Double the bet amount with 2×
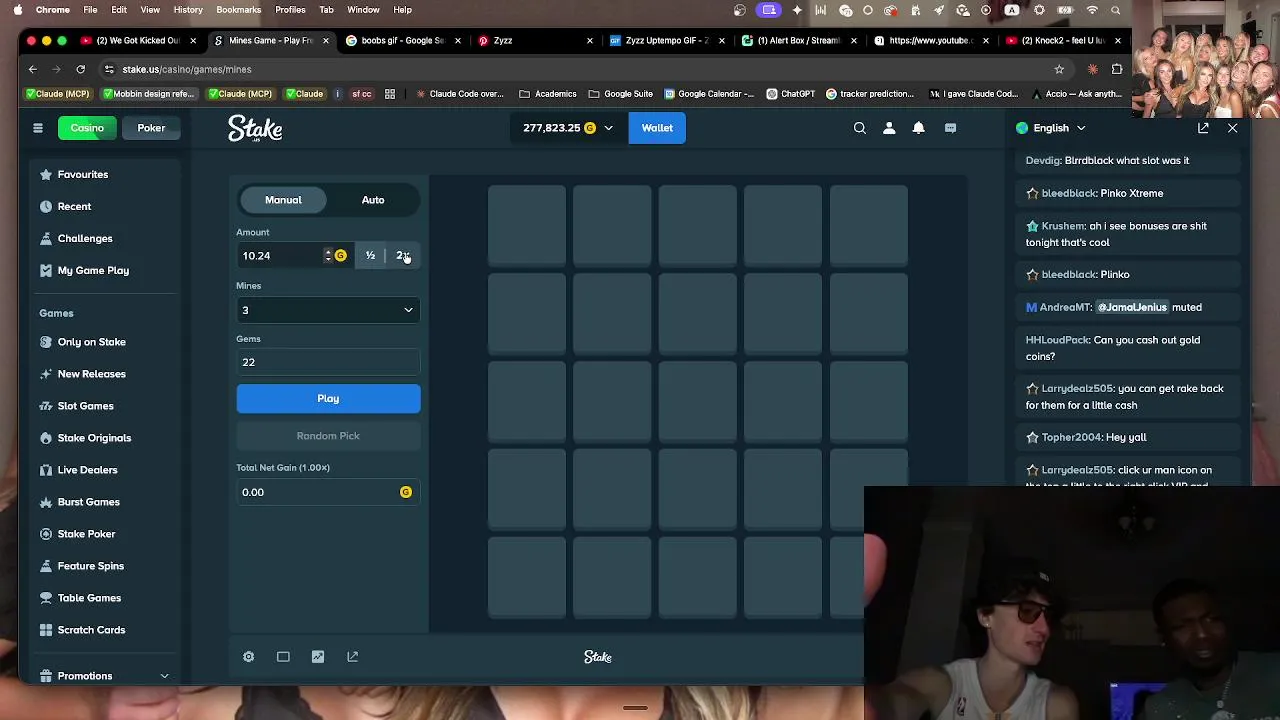The width and height of the screenshot is (1280, 720). 402,256
